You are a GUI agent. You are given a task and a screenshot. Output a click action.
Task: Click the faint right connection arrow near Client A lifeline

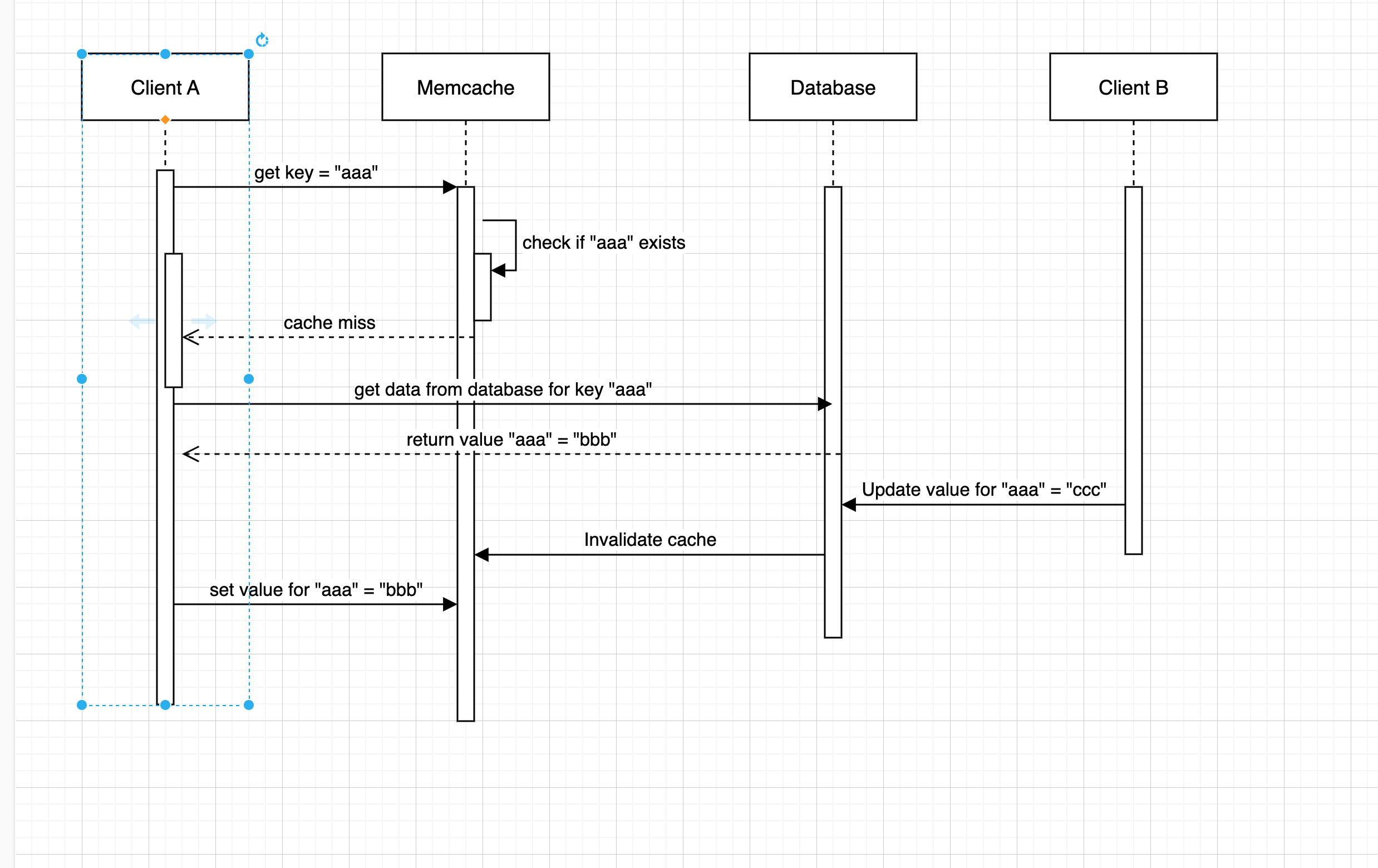(x=203, y=321)
